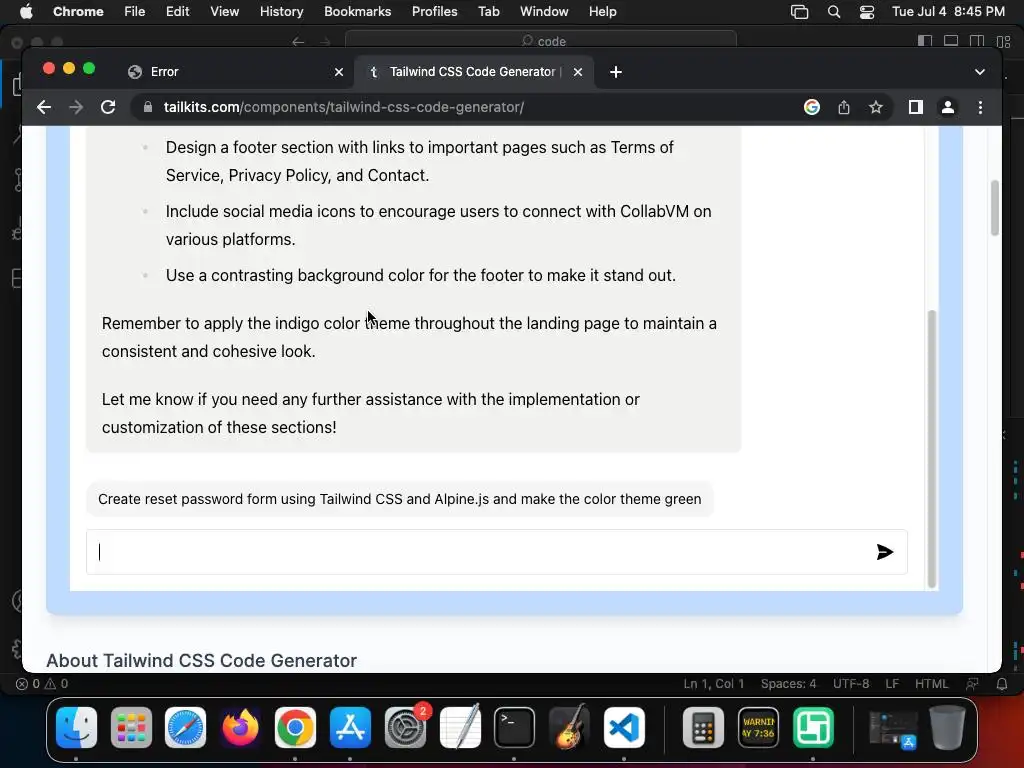Close the Tailwind CSS Code Generator tab
This screenshot has height=768, width=1024.
(578, 72)
